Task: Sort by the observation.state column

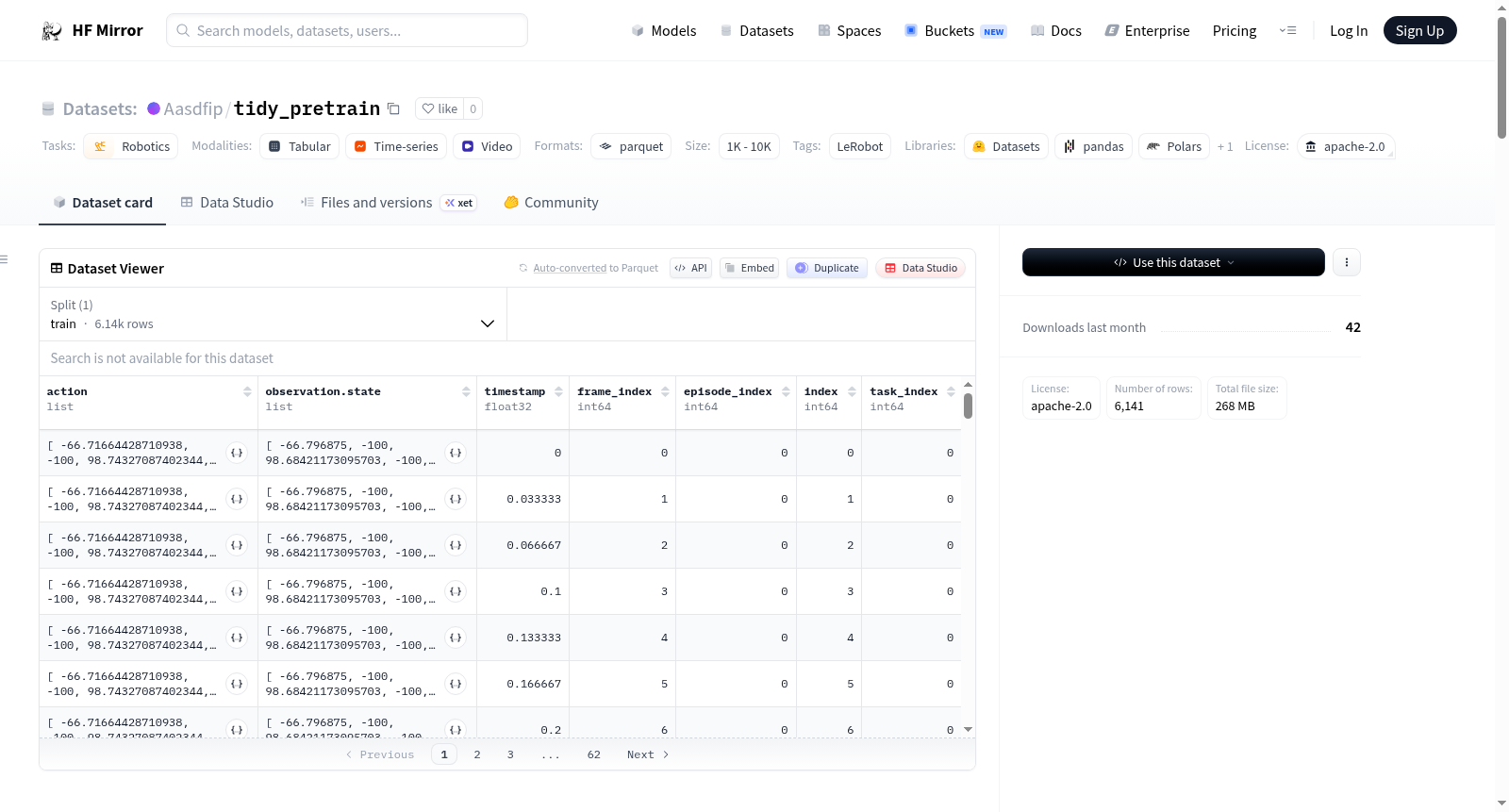Action: pyautogui.click(x=466, y=391)
